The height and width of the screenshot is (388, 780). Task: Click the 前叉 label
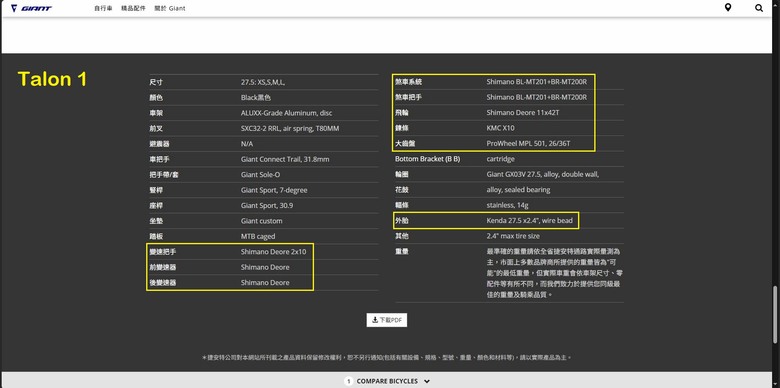tap(156, 128)
